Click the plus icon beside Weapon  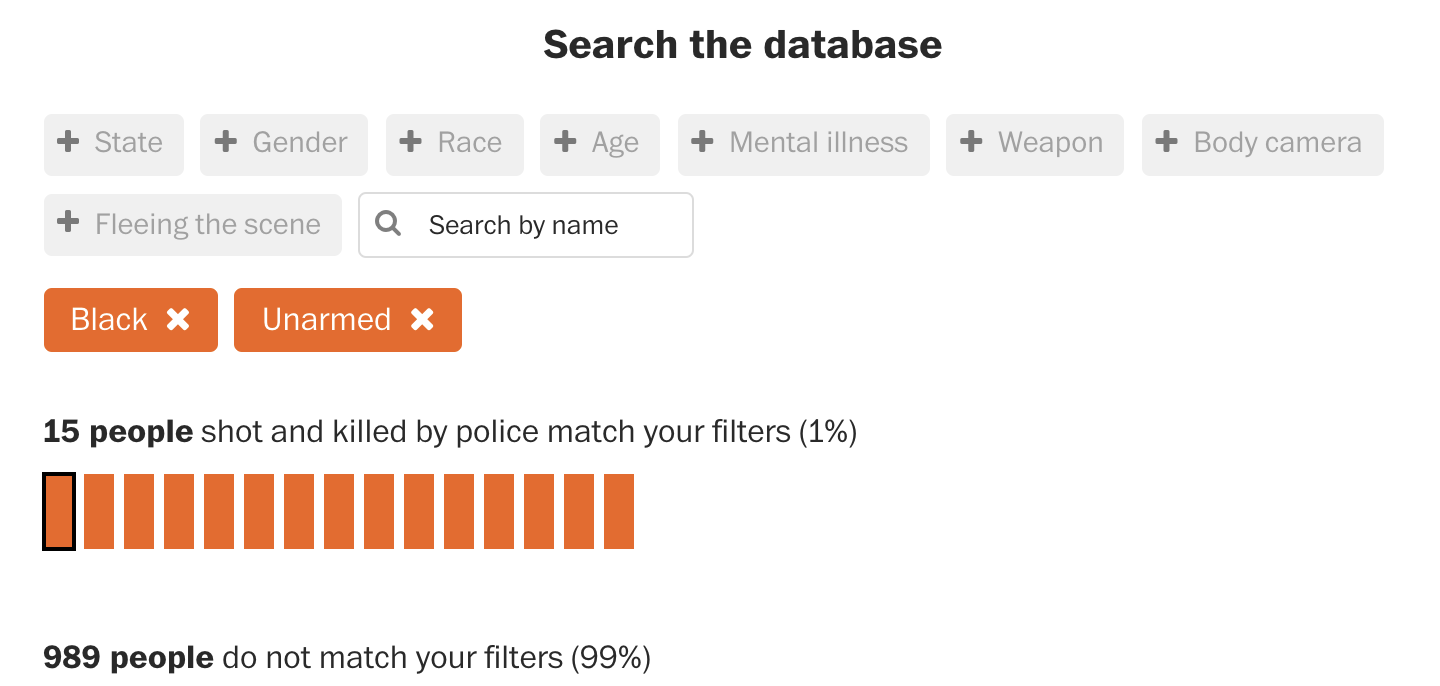(x=971, y=142)
